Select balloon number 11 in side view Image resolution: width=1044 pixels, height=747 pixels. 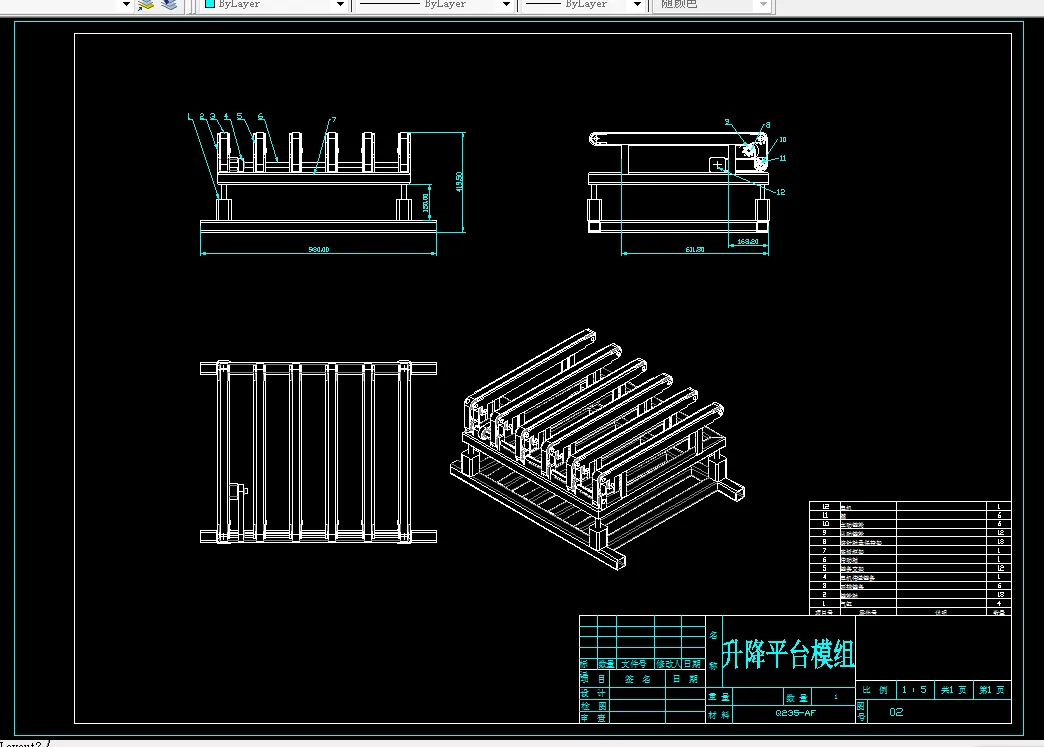pyautogui.click(x=783, y=158)
